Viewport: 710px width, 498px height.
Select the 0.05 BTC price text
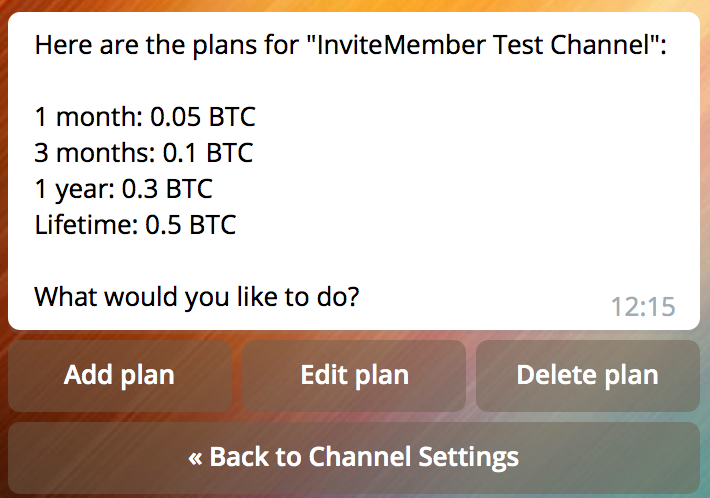(x=203, y=117)
